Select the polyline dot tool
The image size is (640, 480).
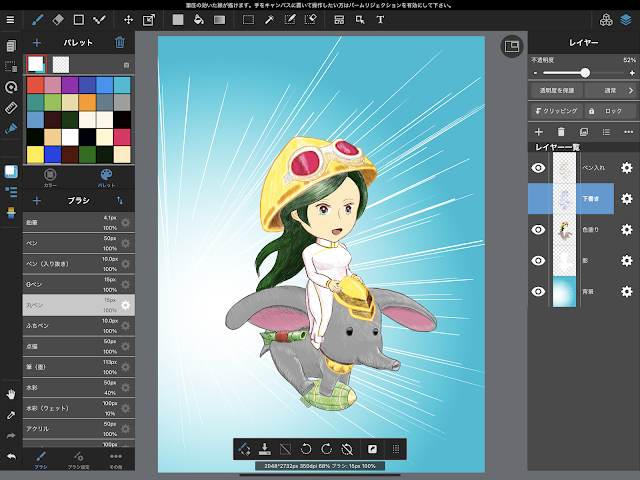pos(99,20)
